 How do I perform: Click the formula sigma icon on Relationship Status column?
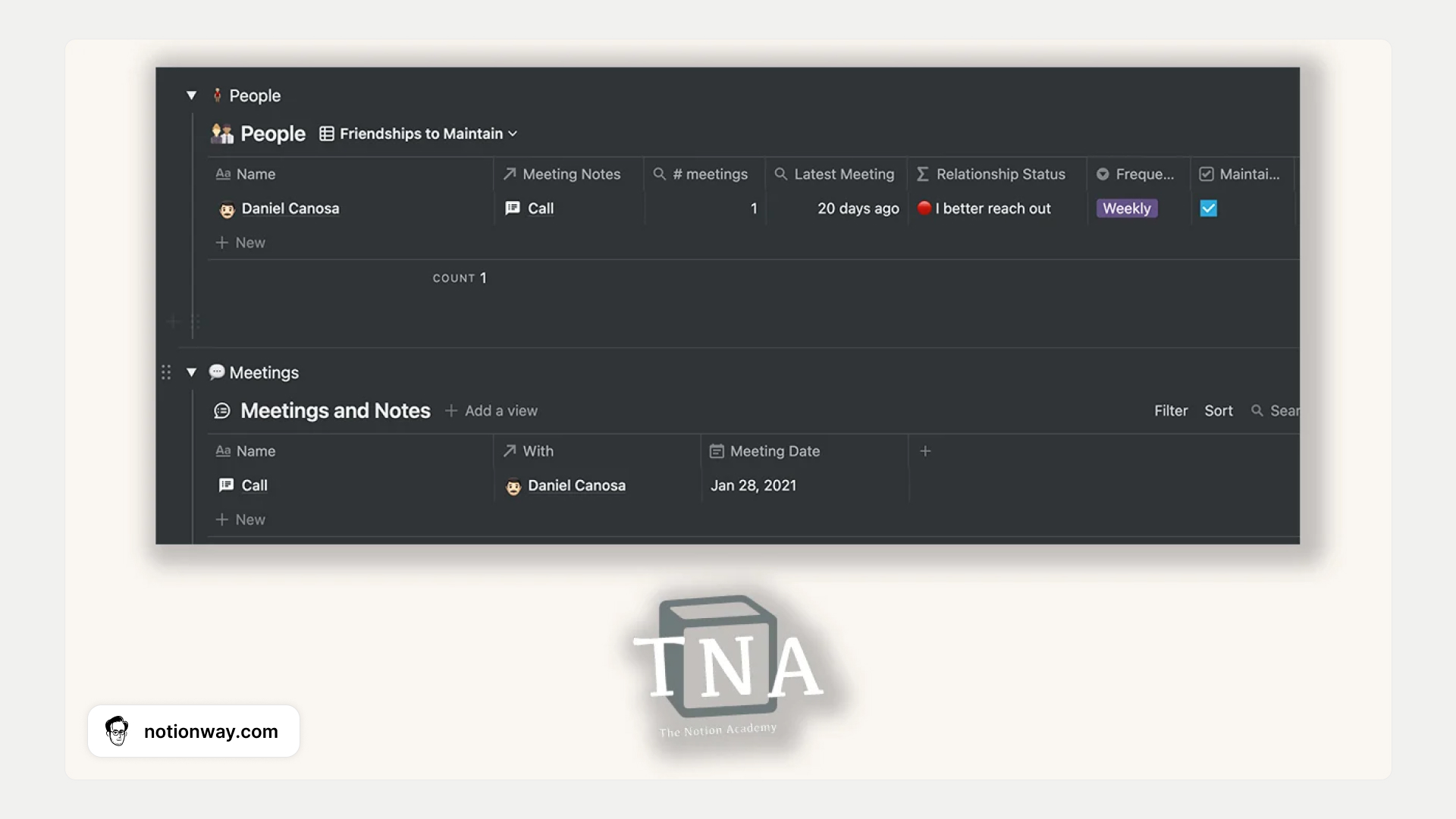click(x=922, y=174)
